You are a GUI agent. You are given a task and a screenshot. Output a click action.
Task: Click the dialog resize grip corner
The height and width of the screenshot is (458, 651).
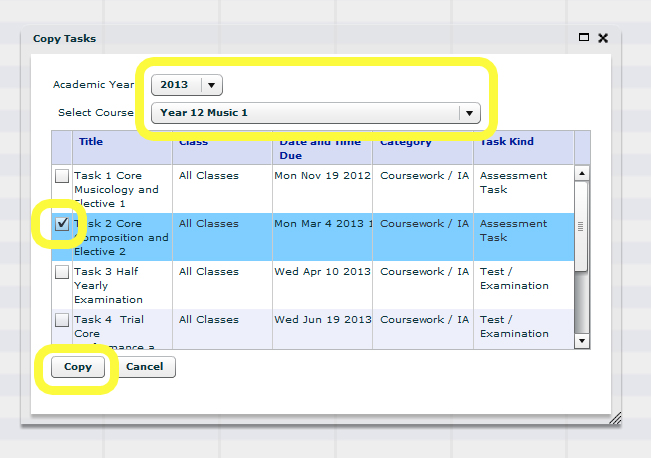coord(615,419)
